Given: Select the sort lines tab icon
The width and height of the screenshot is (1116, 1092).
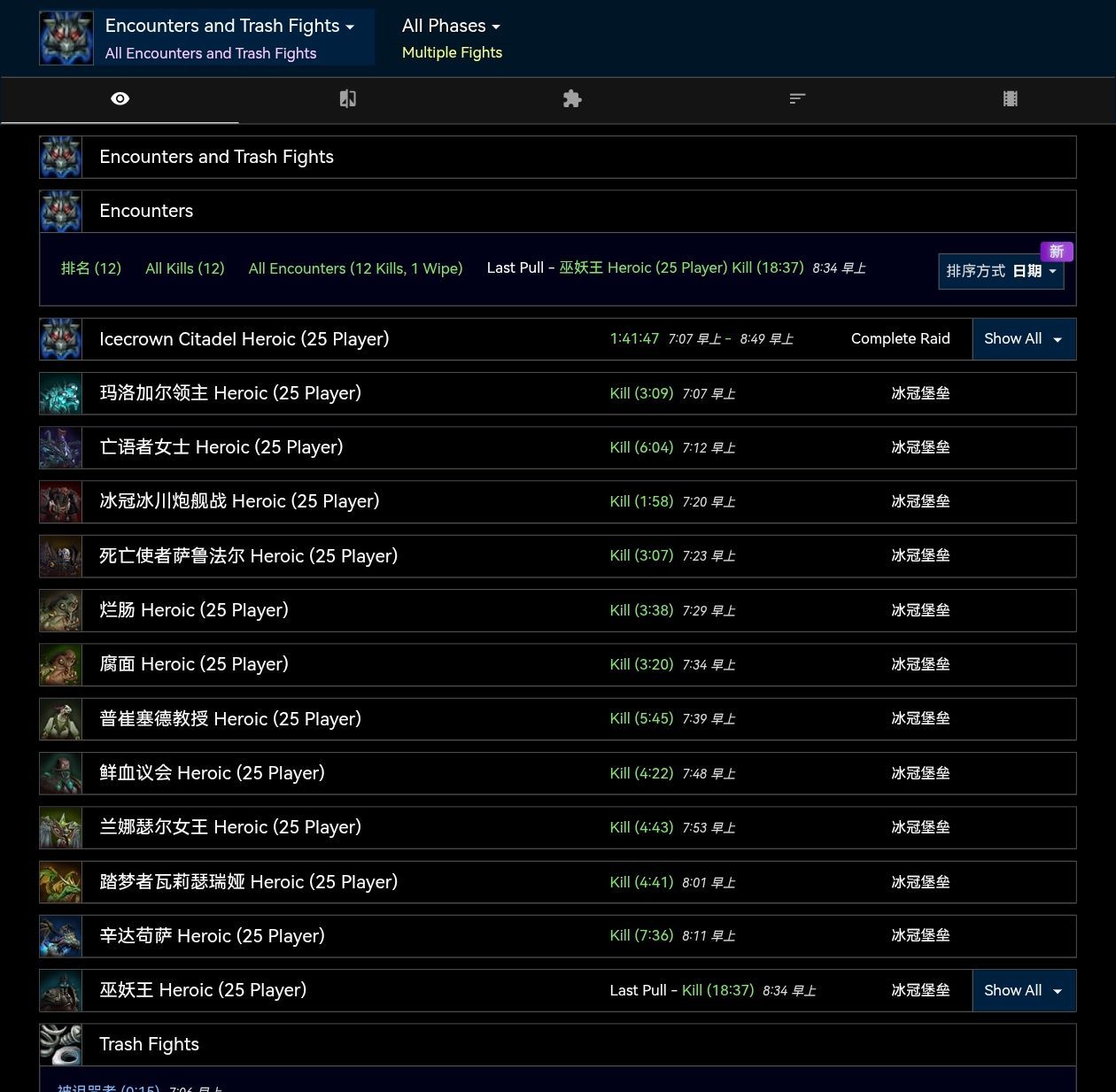Looking at the screenshot, I should coord(797,99).
